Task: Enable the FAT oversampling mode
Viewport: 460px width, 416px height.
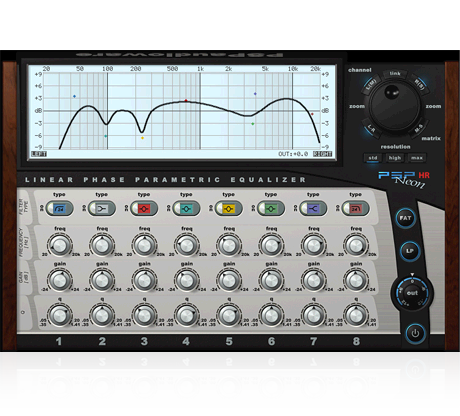Action: point(405,218)
